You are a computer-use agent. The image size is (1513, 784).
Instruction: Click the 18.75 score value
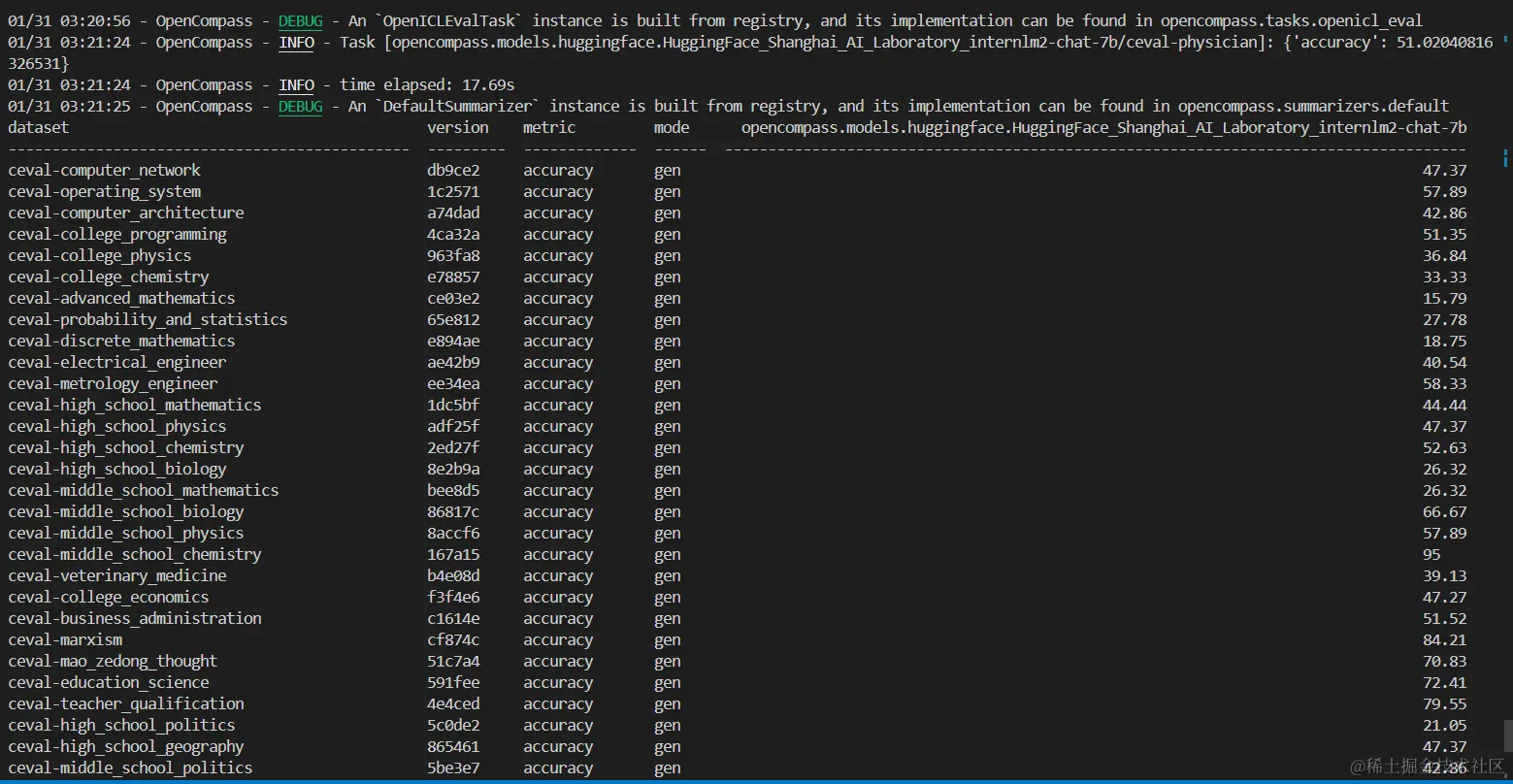coord(1445,341)
